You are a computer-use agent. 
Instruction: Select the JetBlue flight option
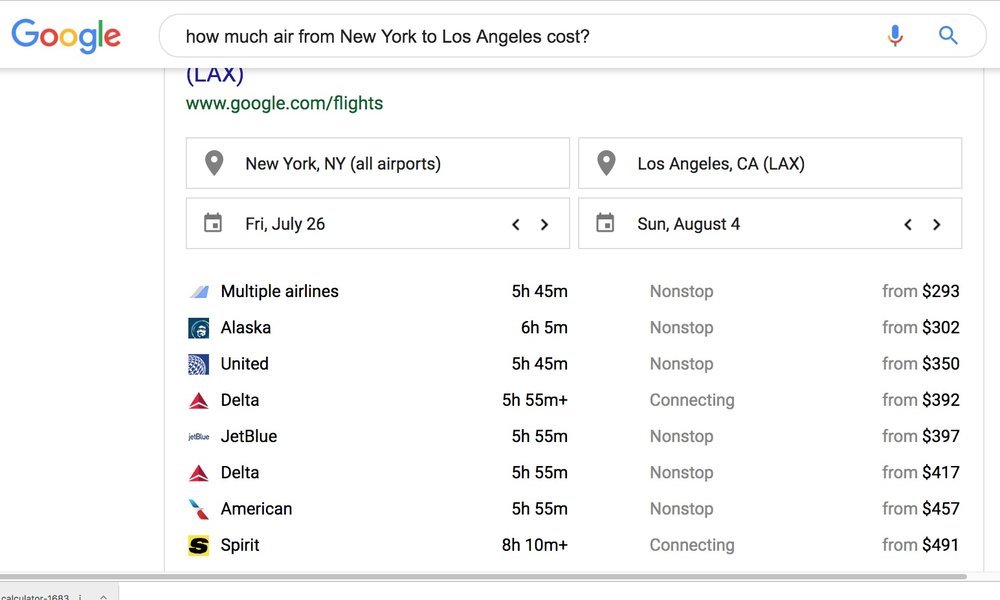click(x=574, y=437)
